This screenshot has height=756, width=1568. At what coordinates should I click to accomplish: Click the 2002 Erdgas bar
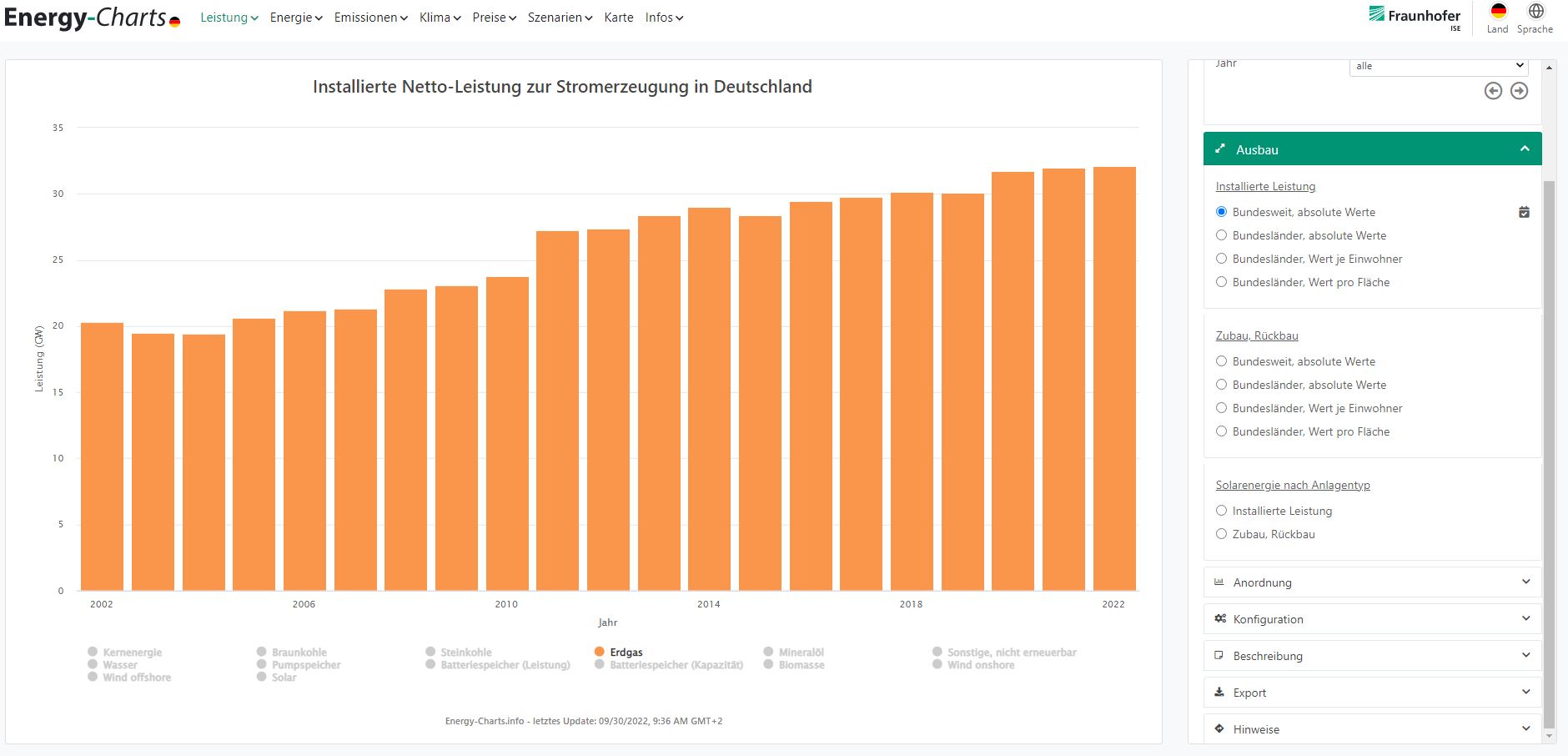point(102,456)
